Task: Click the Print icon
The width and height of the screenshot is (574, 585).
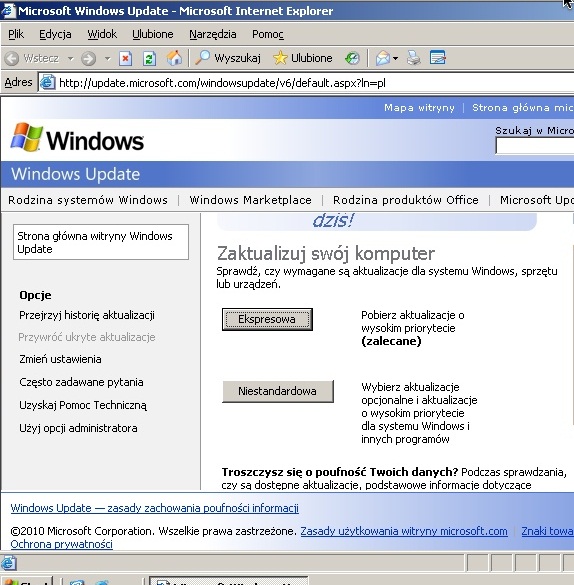Action: coord(414,58)
